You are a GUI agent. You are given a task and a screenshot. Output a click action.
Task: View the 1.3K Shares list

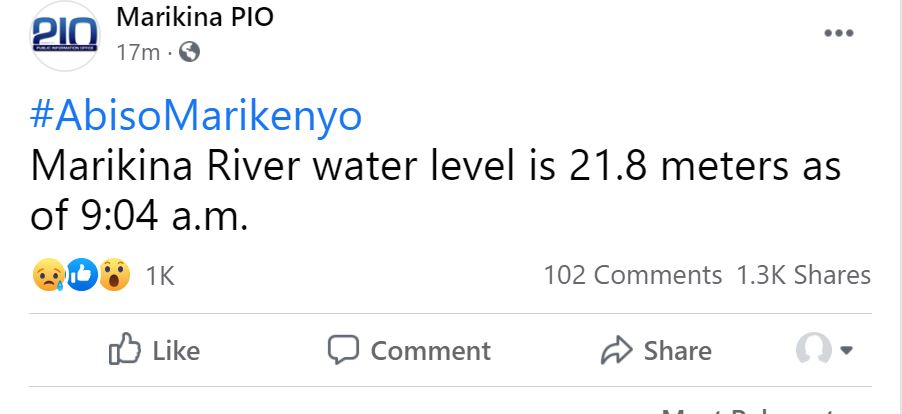[803, 275]
